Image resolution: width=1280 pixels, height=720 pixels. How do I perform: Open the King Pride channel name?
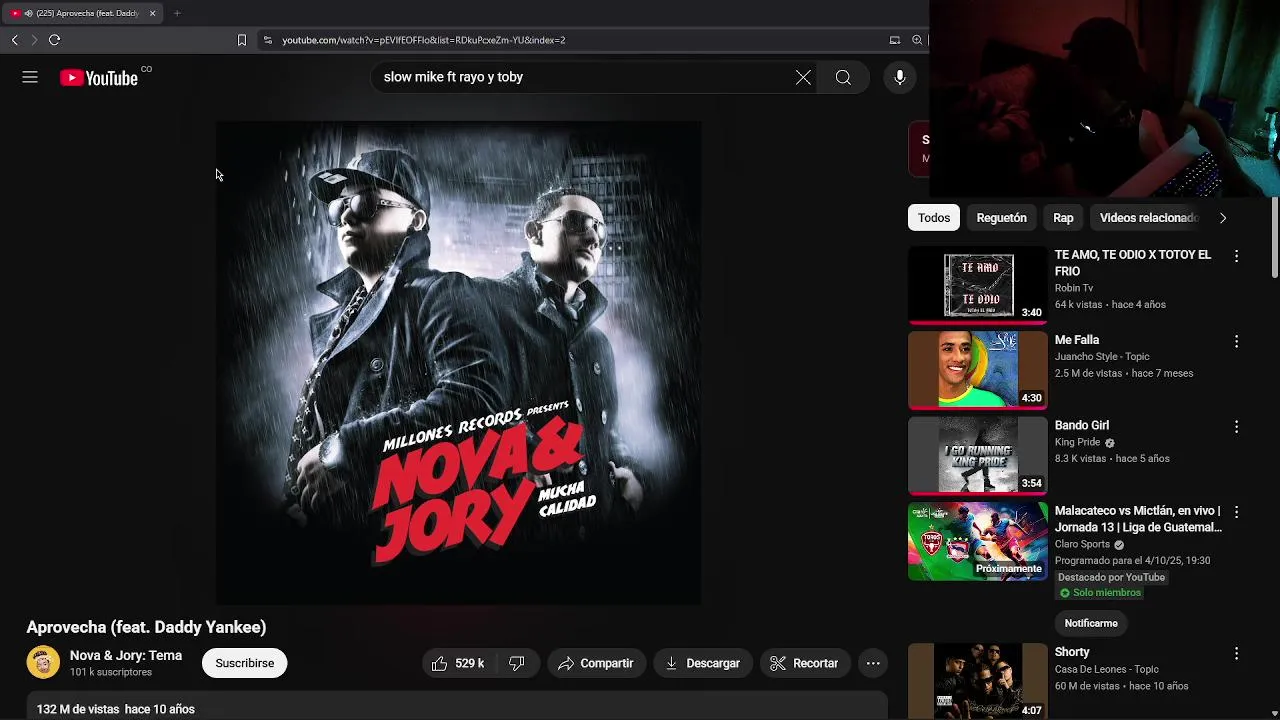[1077, 442]
